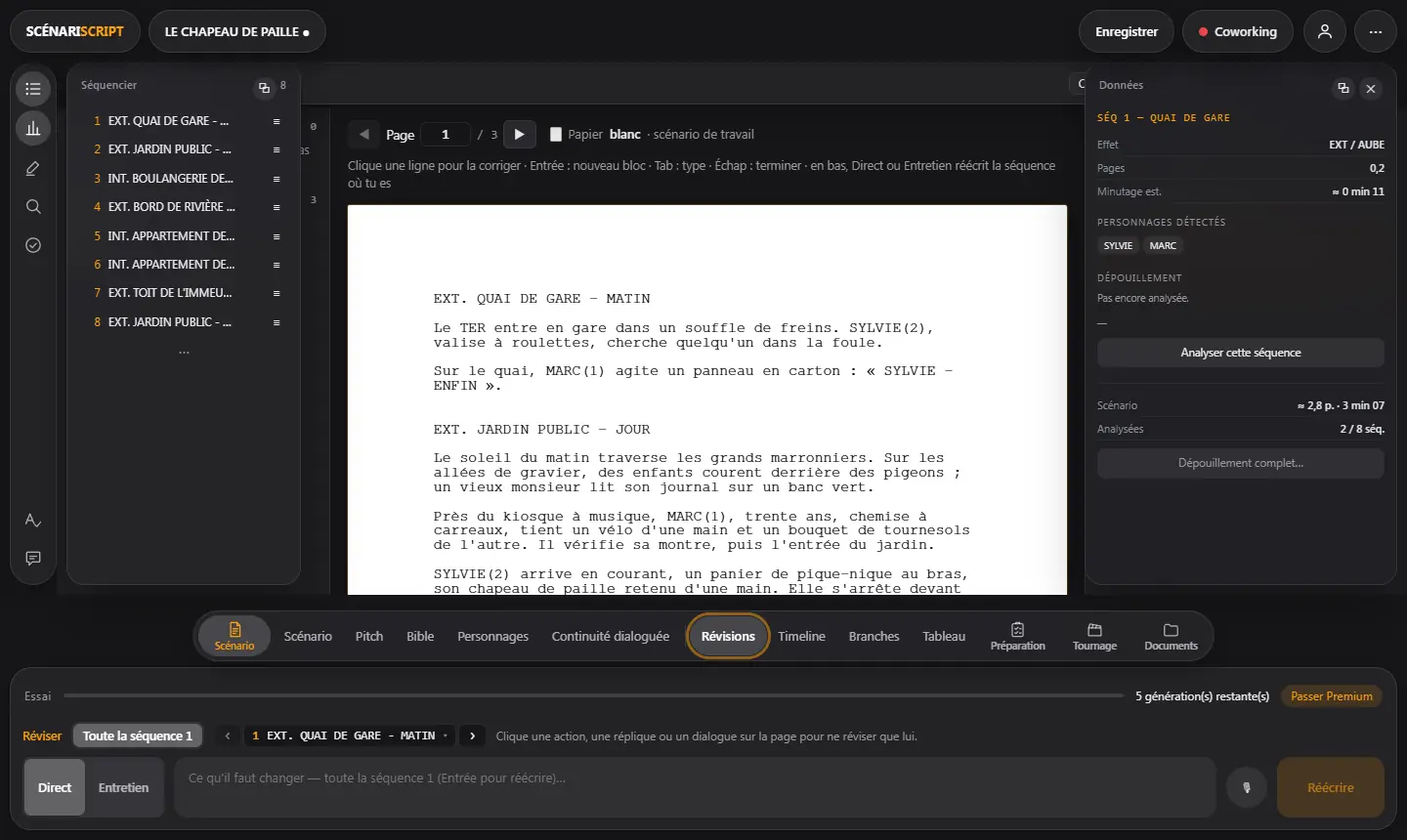Open the sequence selector 'EXT. QUAI DE GARE - MATIN'
Viewport: 1407px width, 840px height.
point(348,735)
